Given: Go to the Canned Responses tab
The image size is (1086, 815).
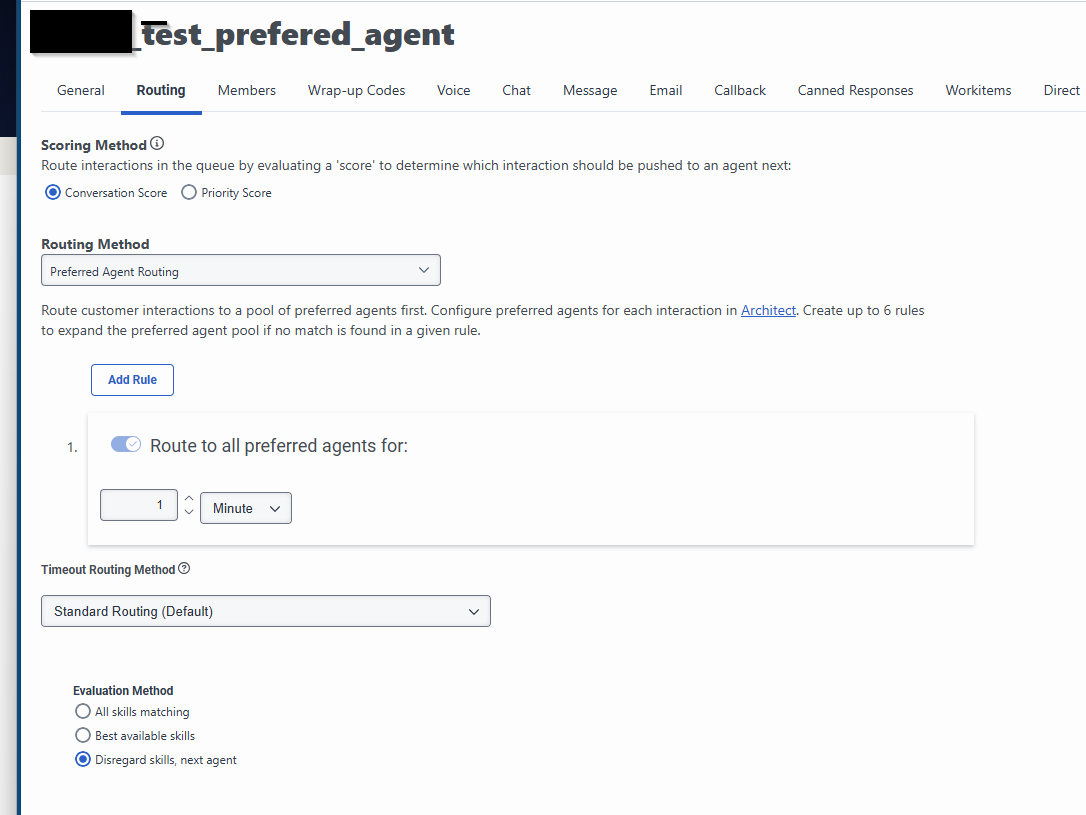Looking at the screenshot, I should tap(855, 90).
